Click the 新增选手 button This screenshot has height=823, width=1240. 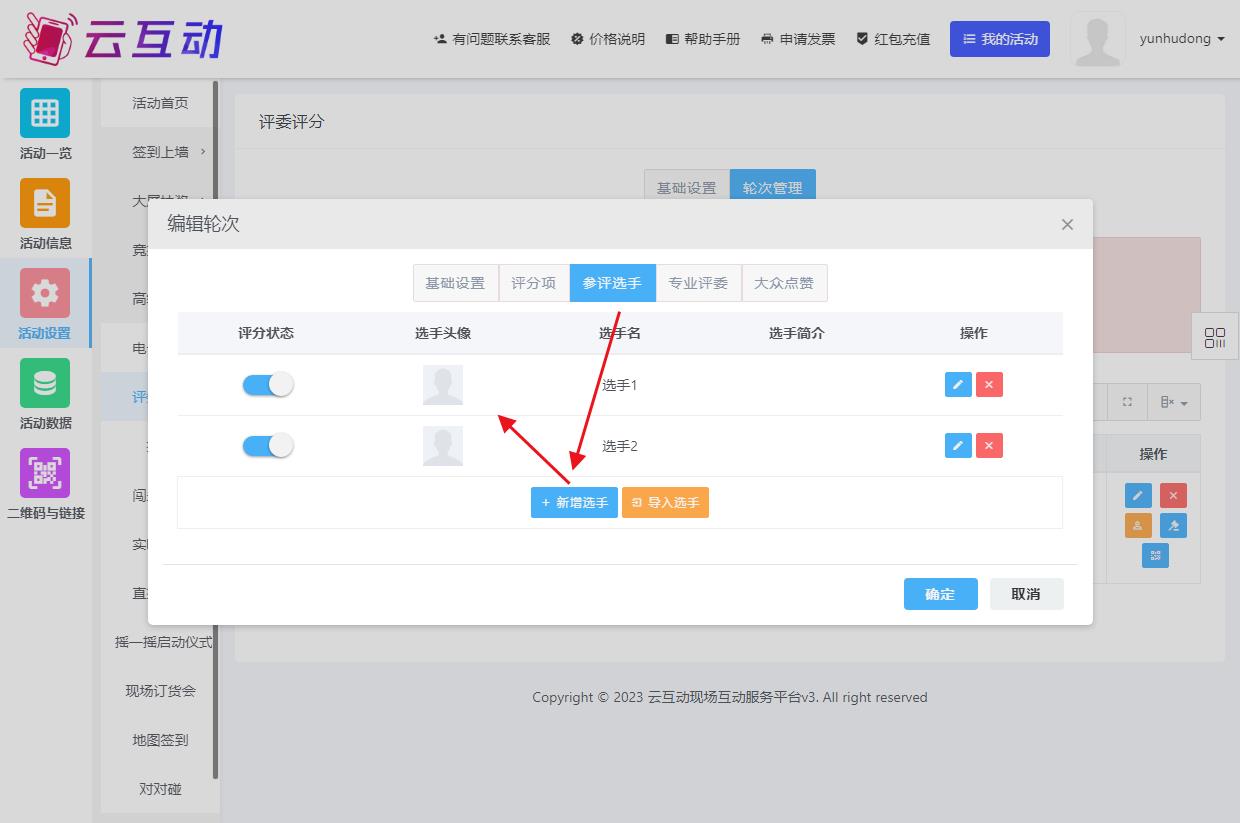tap(574, 502)
